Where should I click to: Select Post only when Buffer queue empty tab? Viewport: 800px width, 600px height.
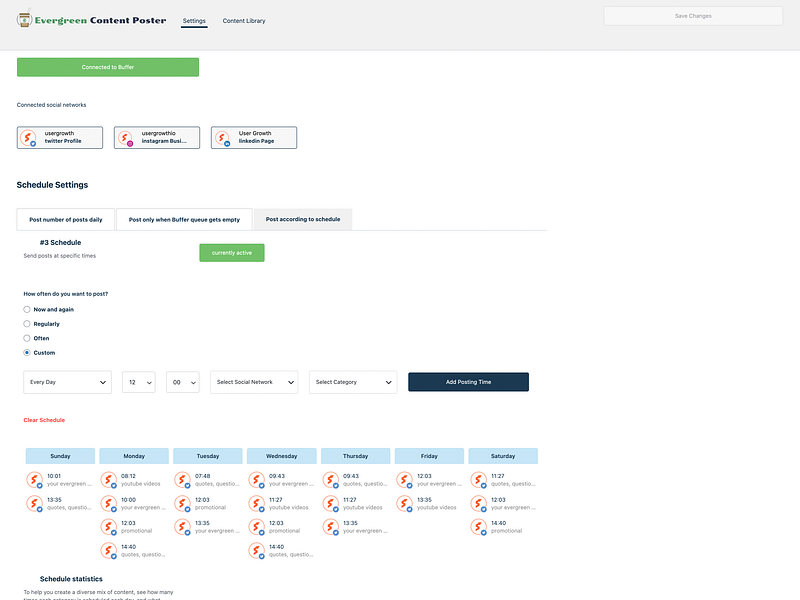(x=184, y=219)
